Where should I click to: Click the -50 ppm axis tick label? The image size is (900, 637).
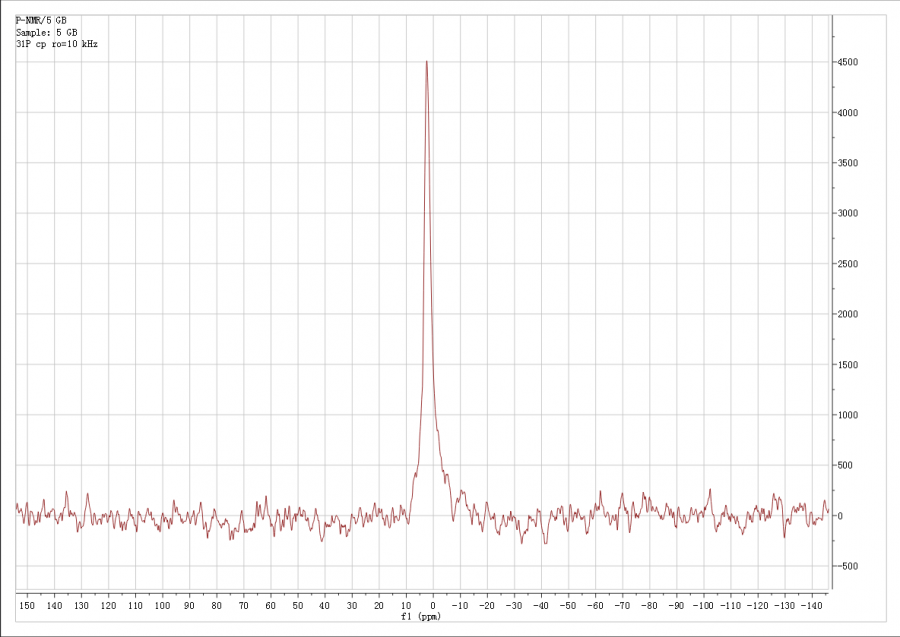(567, 605)
